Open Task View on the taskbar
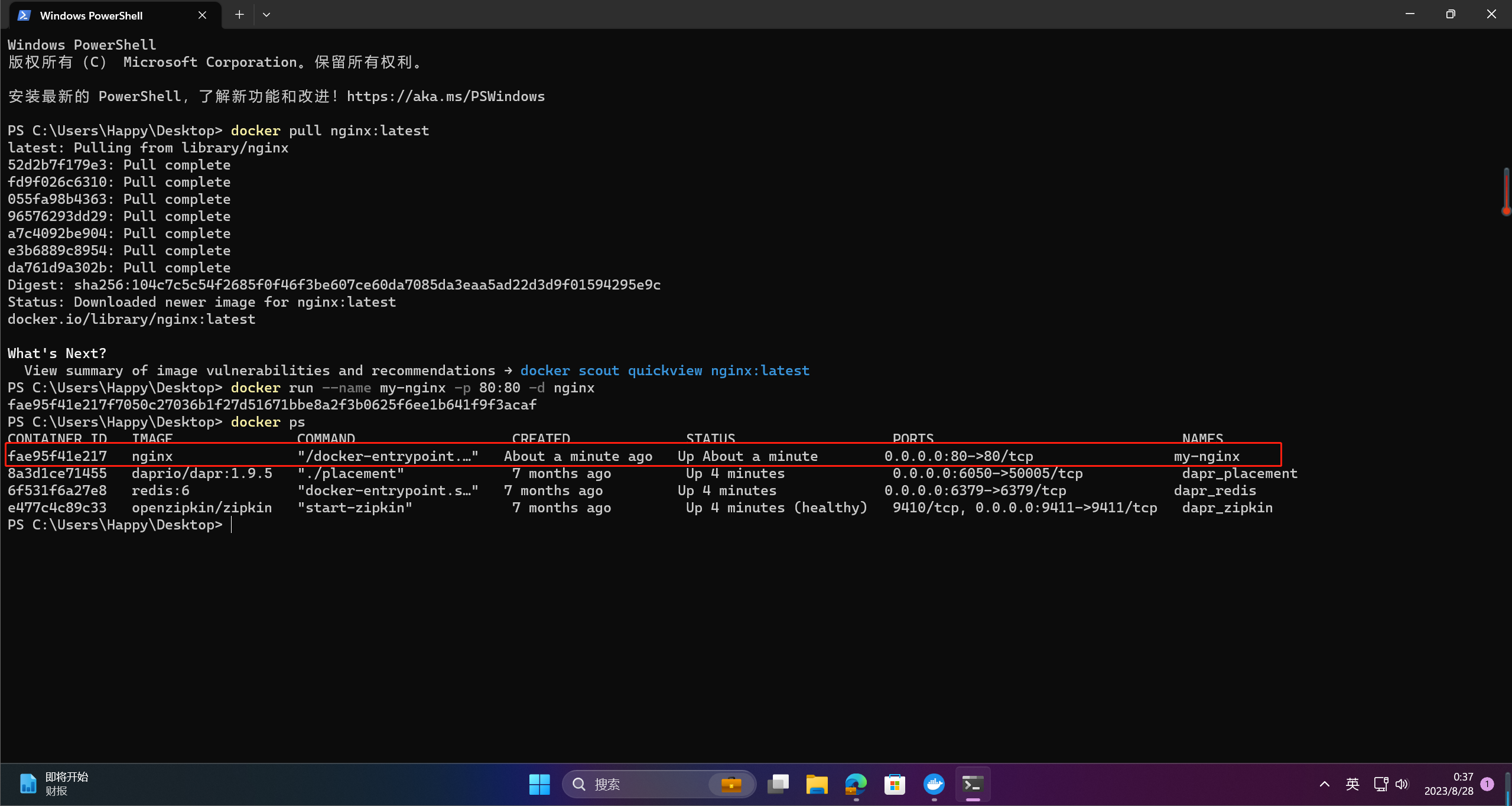This screenshot has height=806, width=1512. pyautogui.click(x=778, y=784)
